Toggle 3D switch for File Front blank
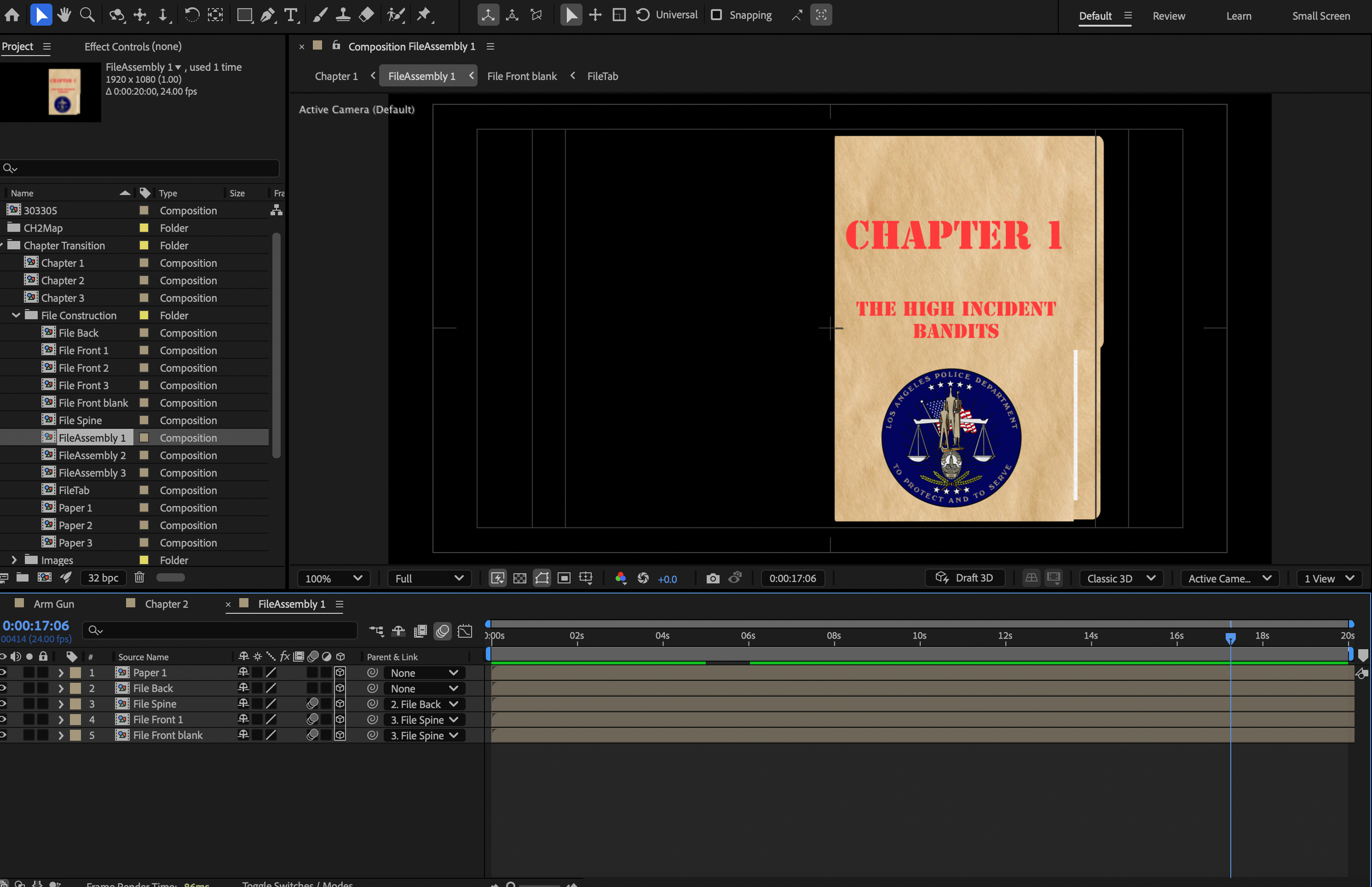The width and height of the screenshot is (1372, 887). [x=340, y=735]
